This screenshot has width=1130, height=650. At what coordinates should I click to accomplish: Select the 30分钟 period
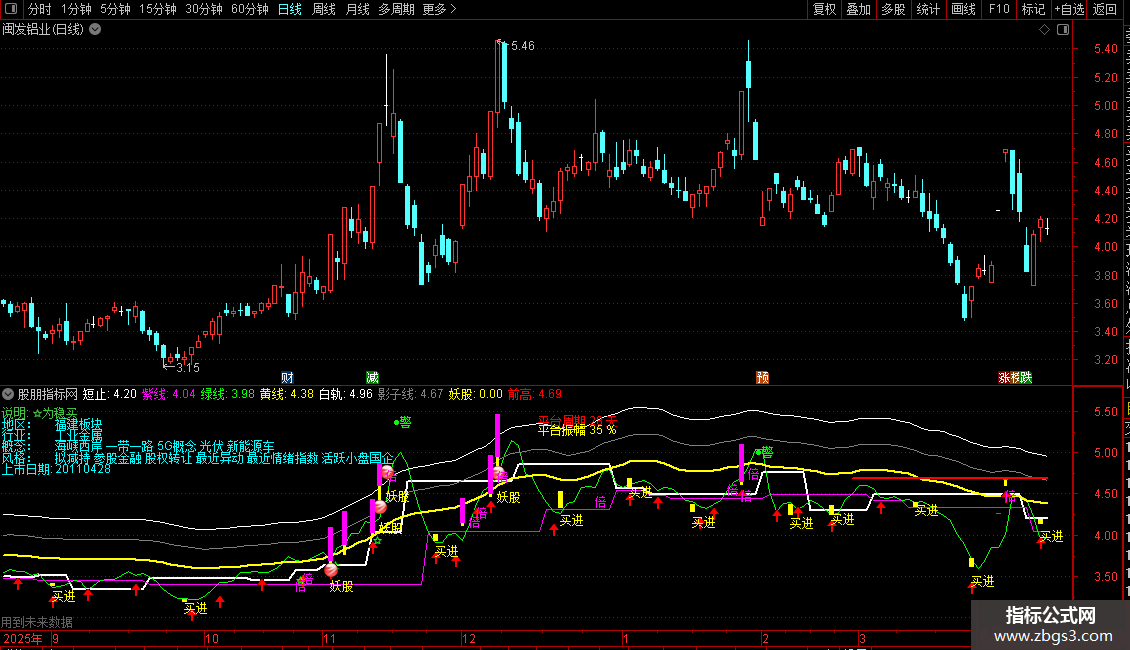204,9
